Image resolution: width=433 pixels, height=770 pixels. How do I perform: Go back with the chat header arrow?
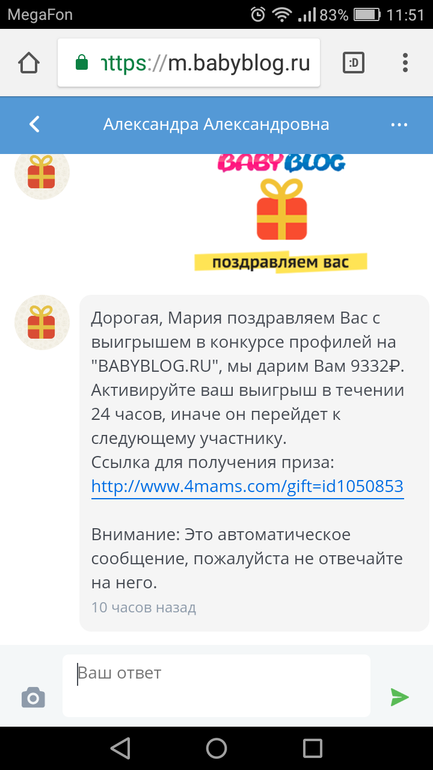[x=34, y=125]
